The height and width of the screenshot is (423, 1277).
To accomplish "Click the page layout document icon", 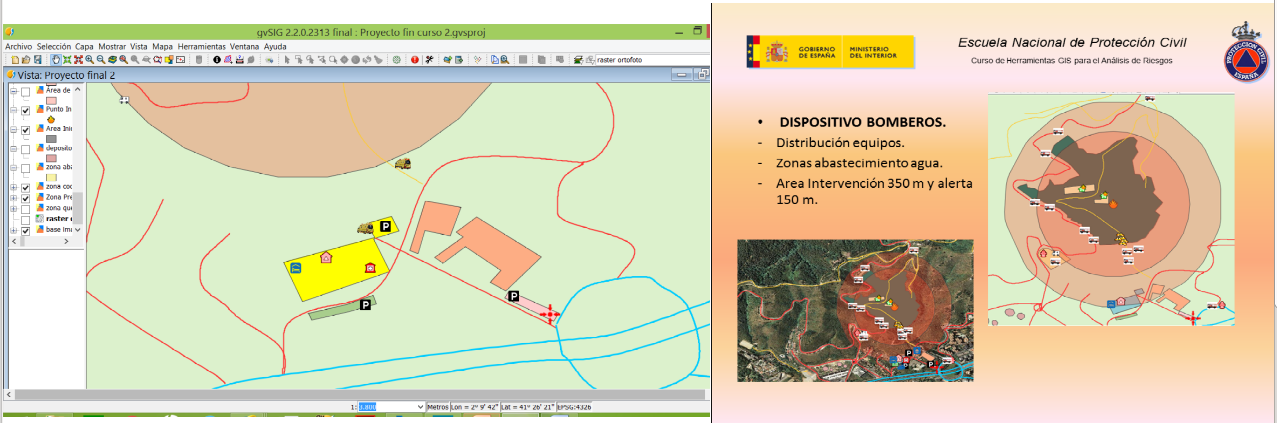I will coord(494,60).
